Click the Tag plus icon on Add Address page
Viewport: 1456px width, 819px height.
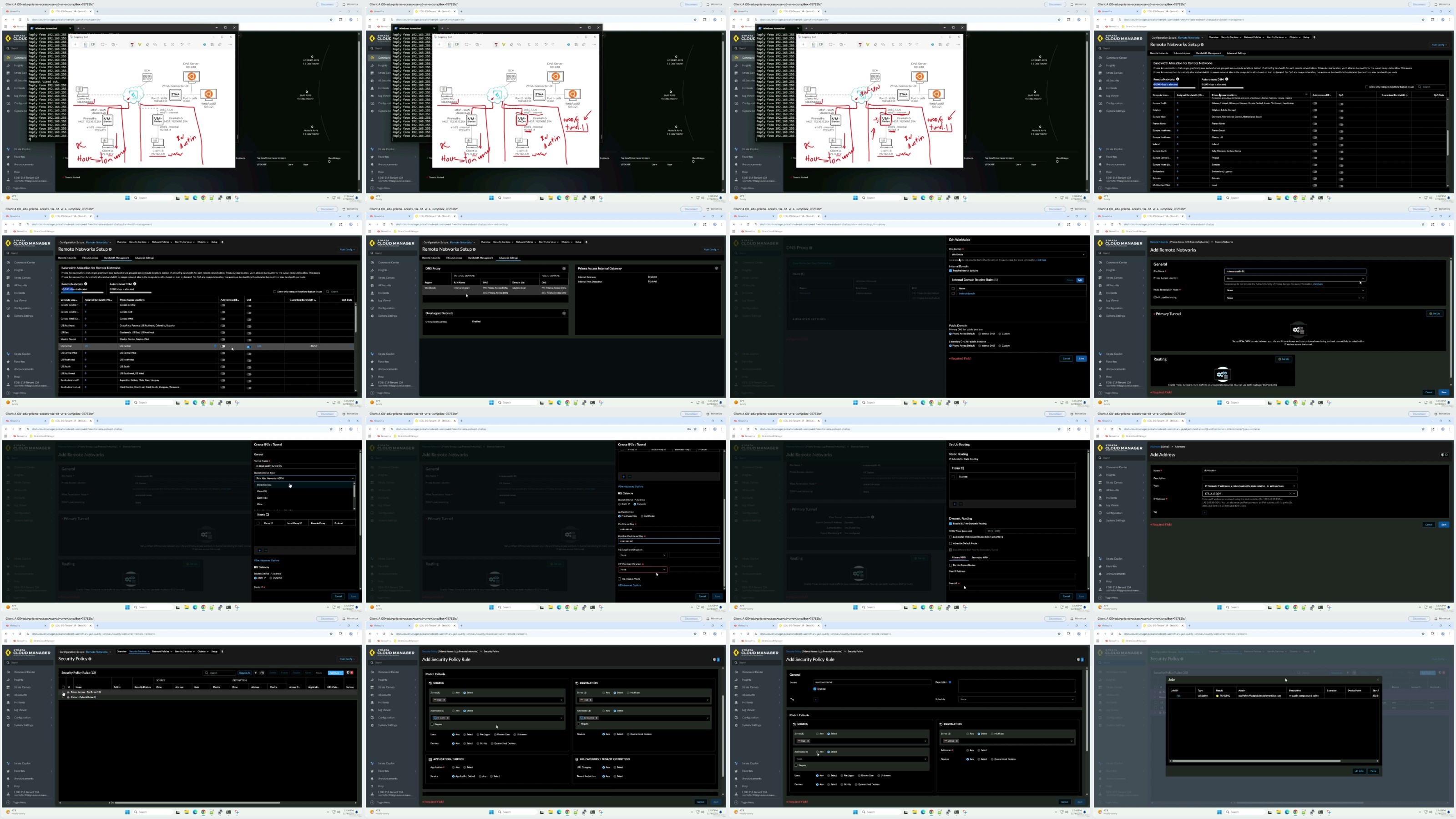click(1204, 513)
